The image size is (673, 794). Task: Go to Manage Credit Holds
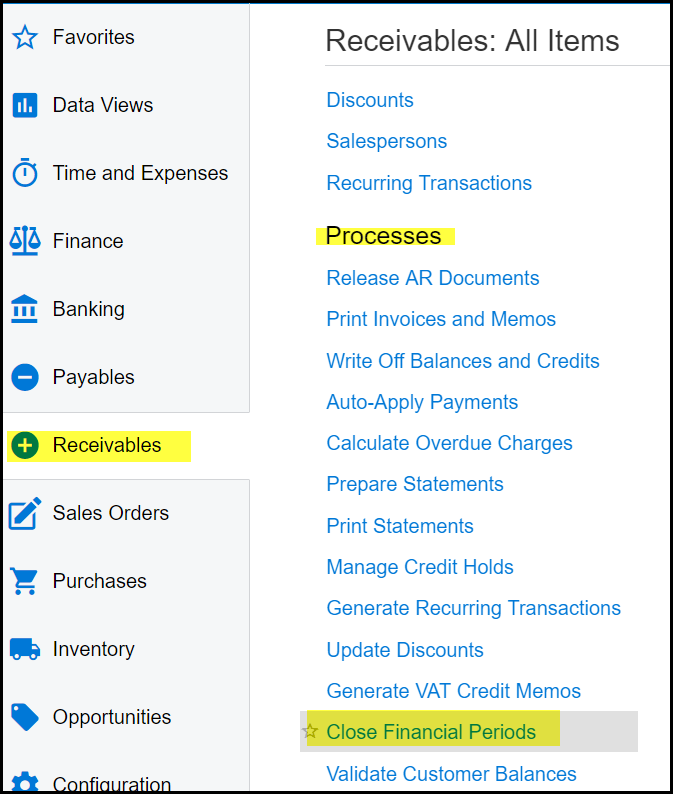click(420, 567)
